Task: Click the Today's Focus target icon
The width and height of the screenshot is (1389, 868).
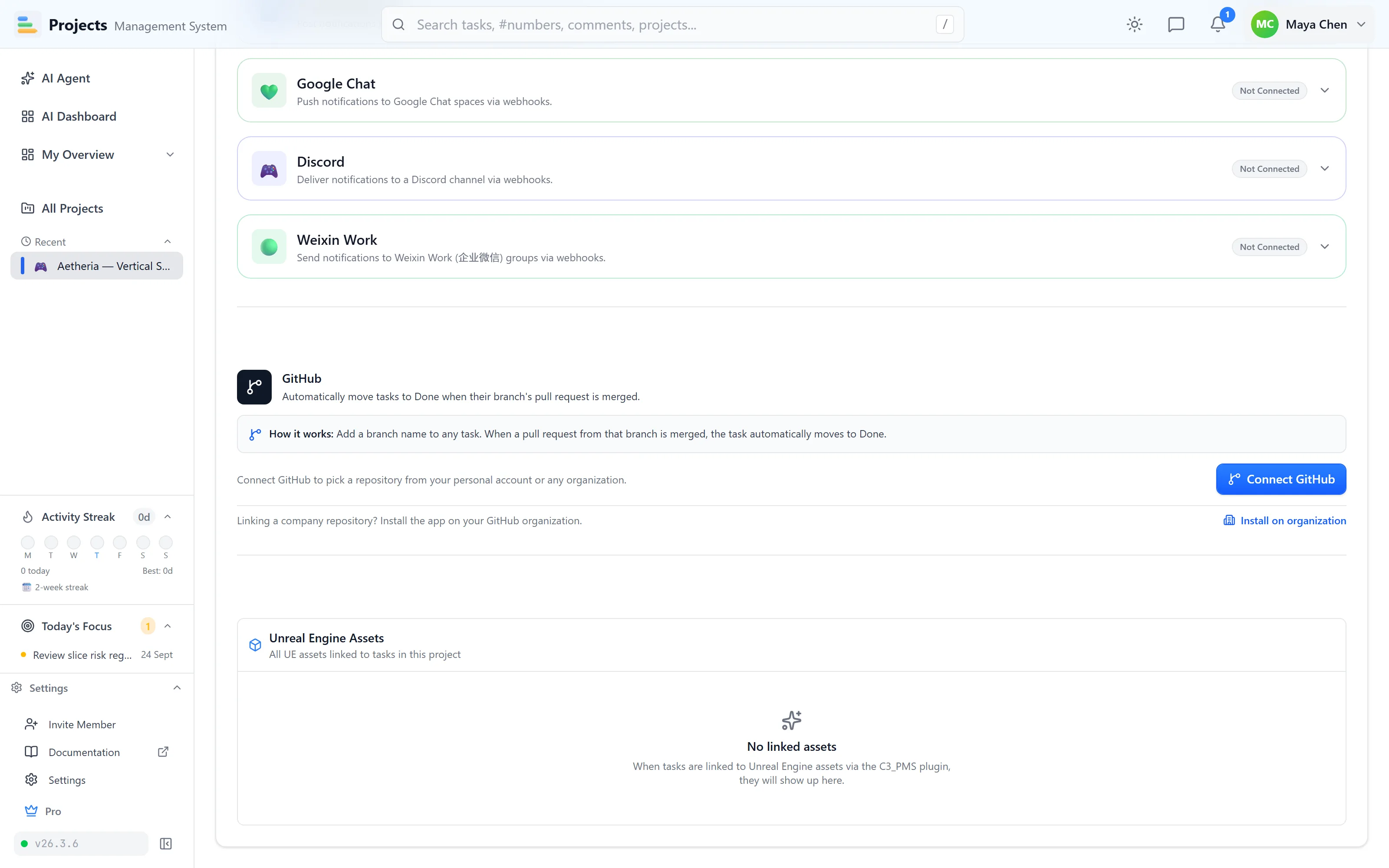Action: click(27, 626)
